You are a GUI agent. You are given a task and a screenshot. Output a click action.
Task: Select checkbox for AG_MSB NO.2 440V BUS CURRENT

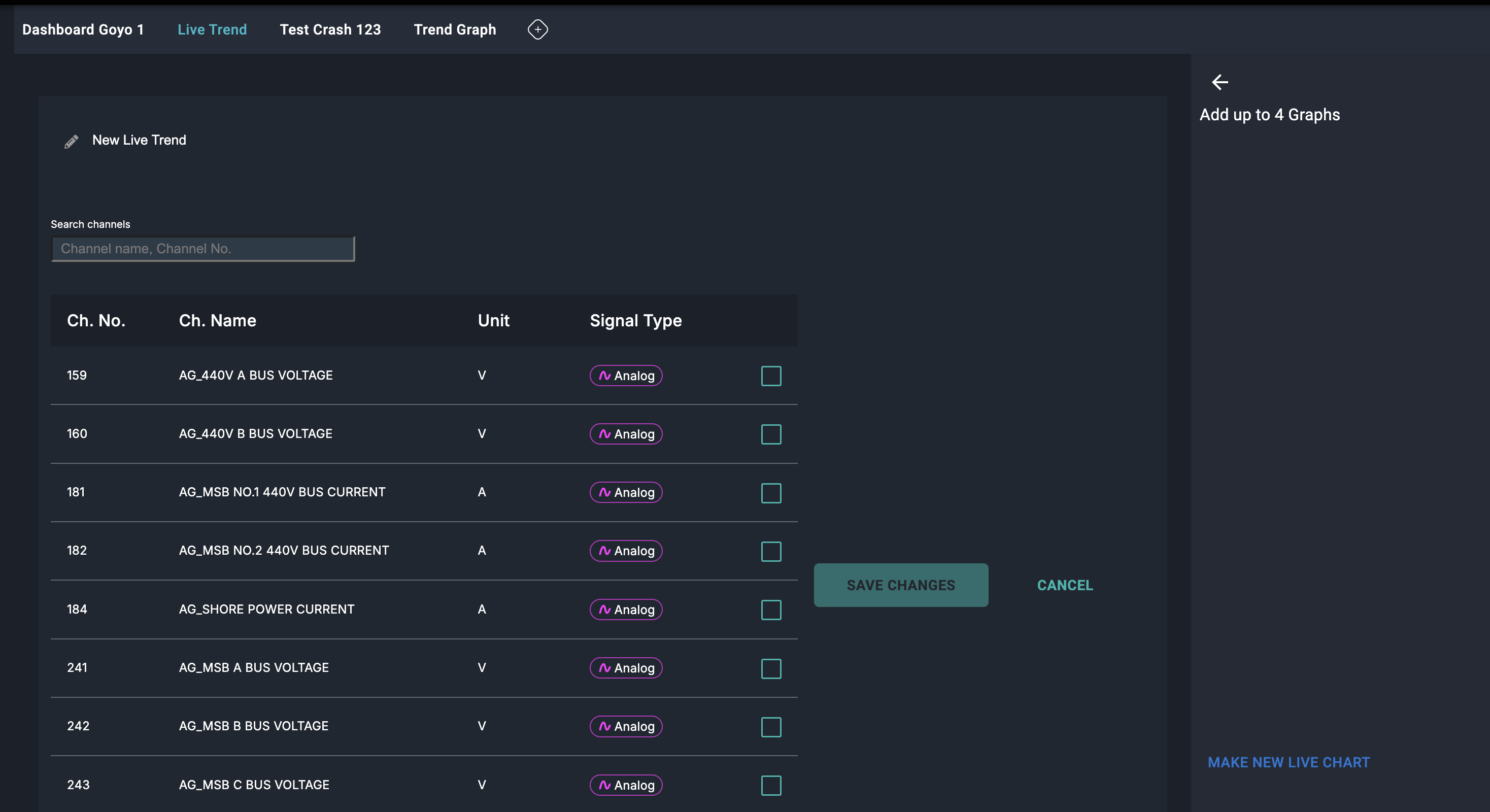771,552
